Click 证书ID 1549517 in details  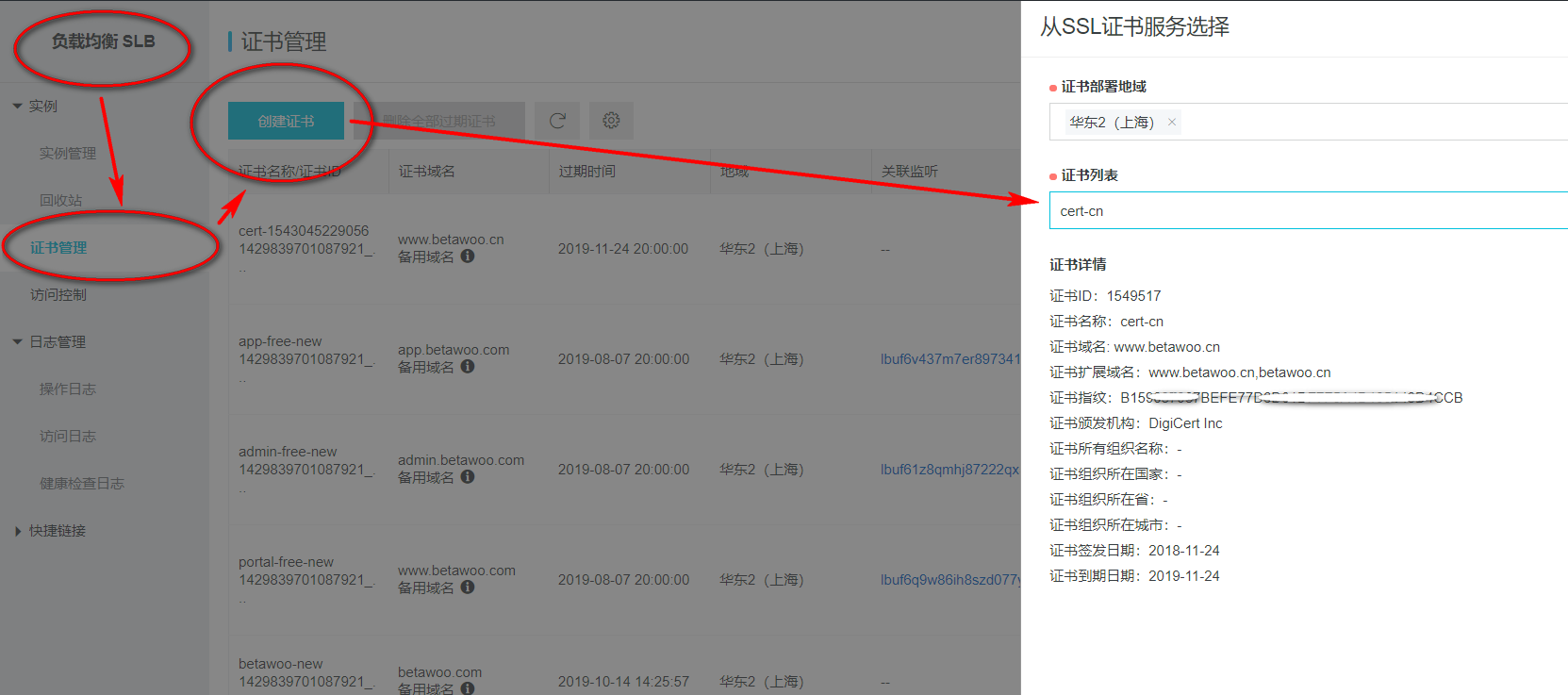tap(1105, 295)
